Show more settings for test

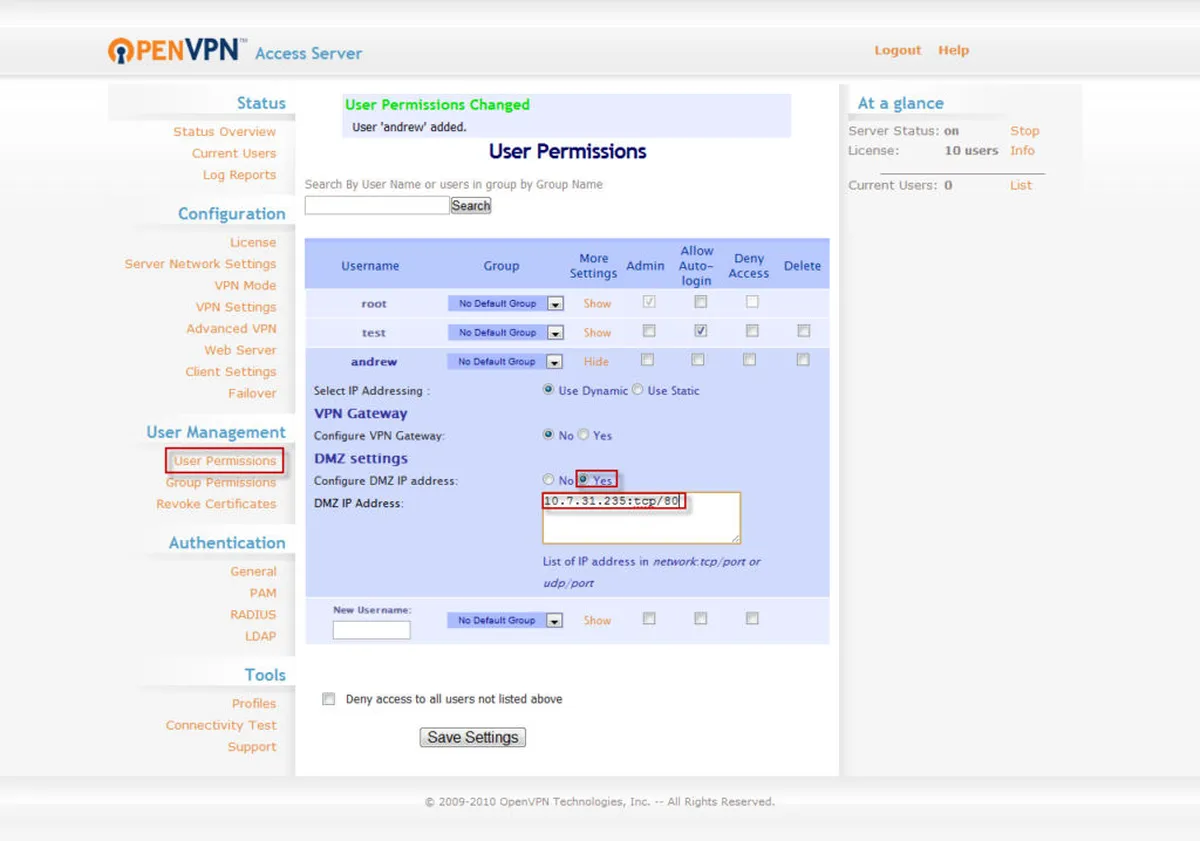[x=597, y=333]
